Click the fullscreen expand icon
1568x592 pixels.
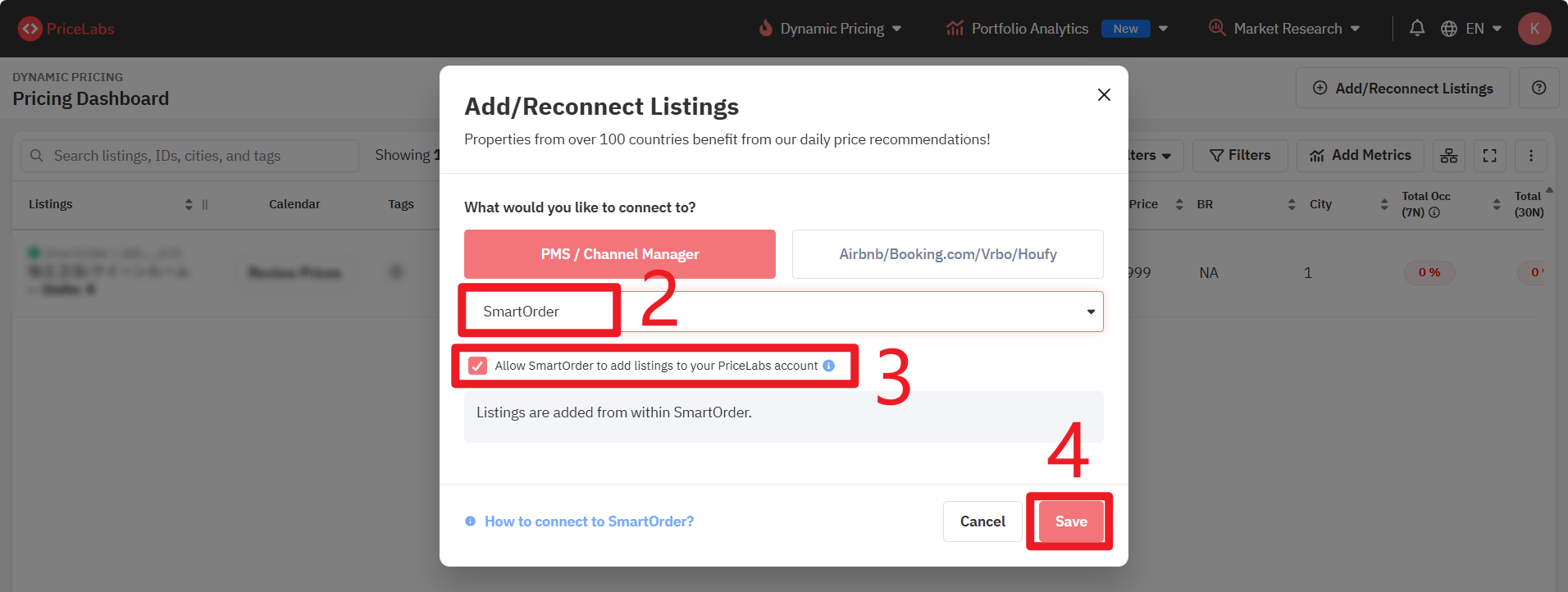(x=1489, y=156)
